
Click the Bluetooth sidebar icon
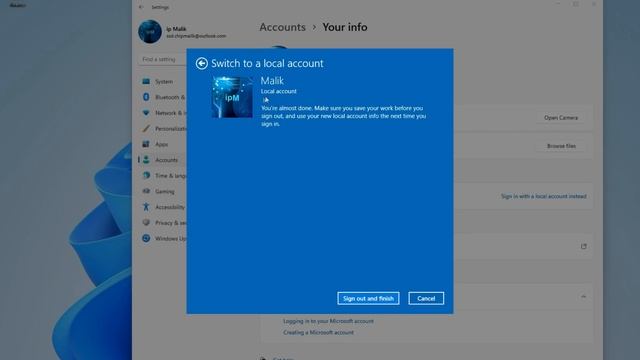point(146,97)
